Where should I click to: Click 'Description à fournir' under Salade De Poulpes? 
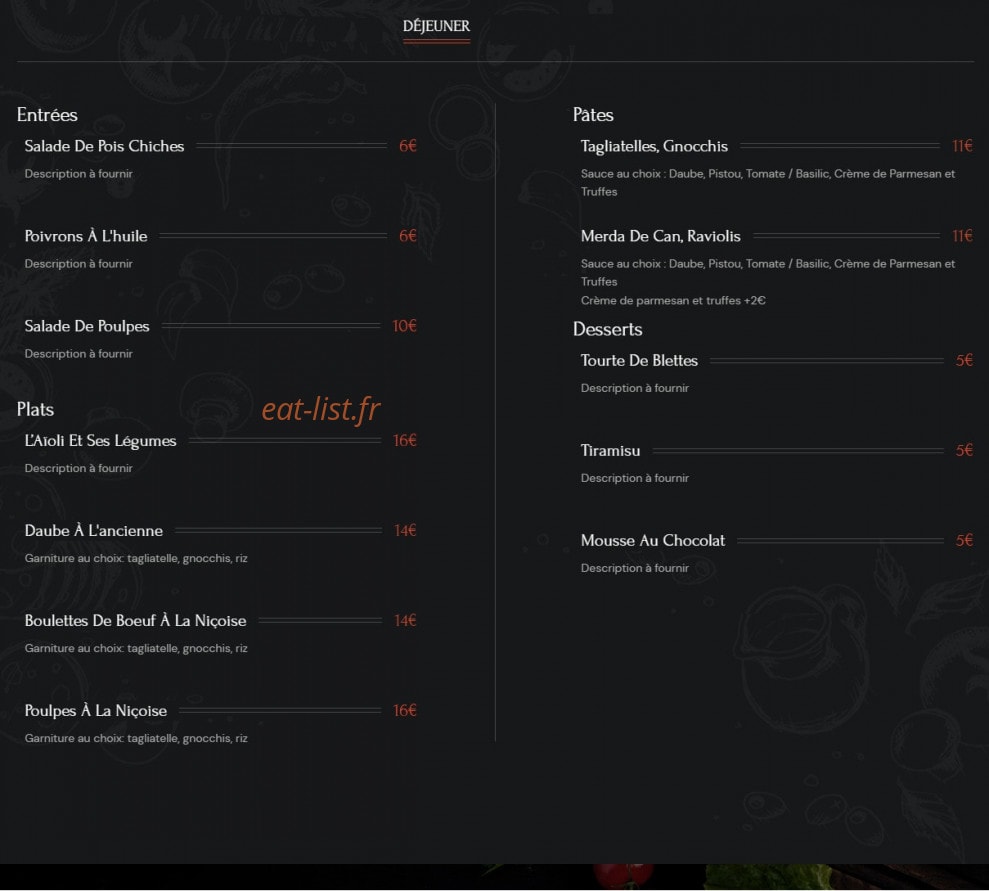[x=79, y=354]
